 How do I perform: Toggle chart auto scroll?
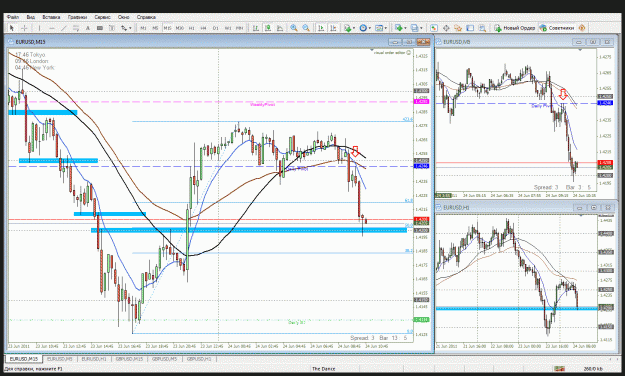321,28
